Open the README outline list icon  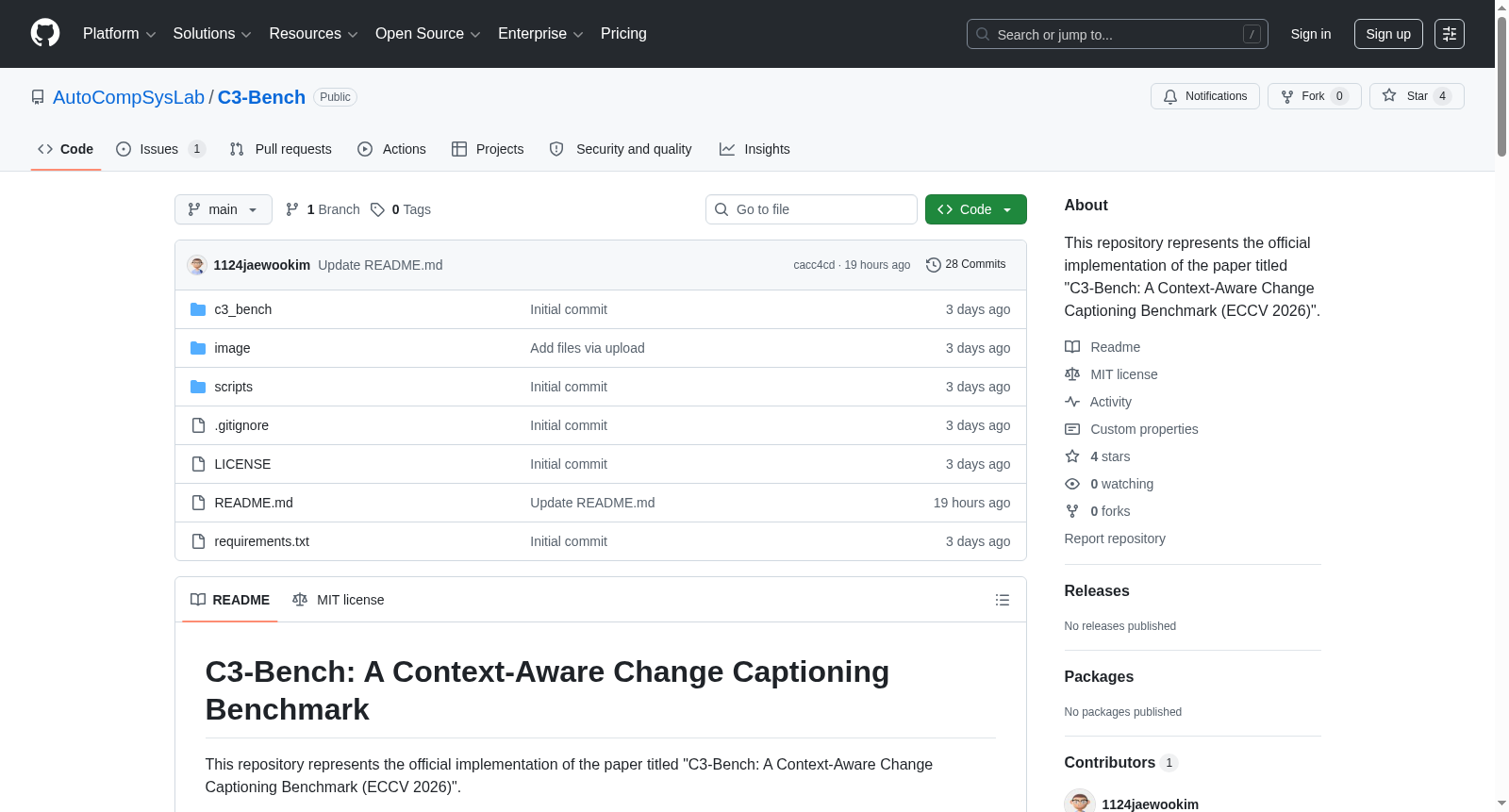coord(1003,600)
